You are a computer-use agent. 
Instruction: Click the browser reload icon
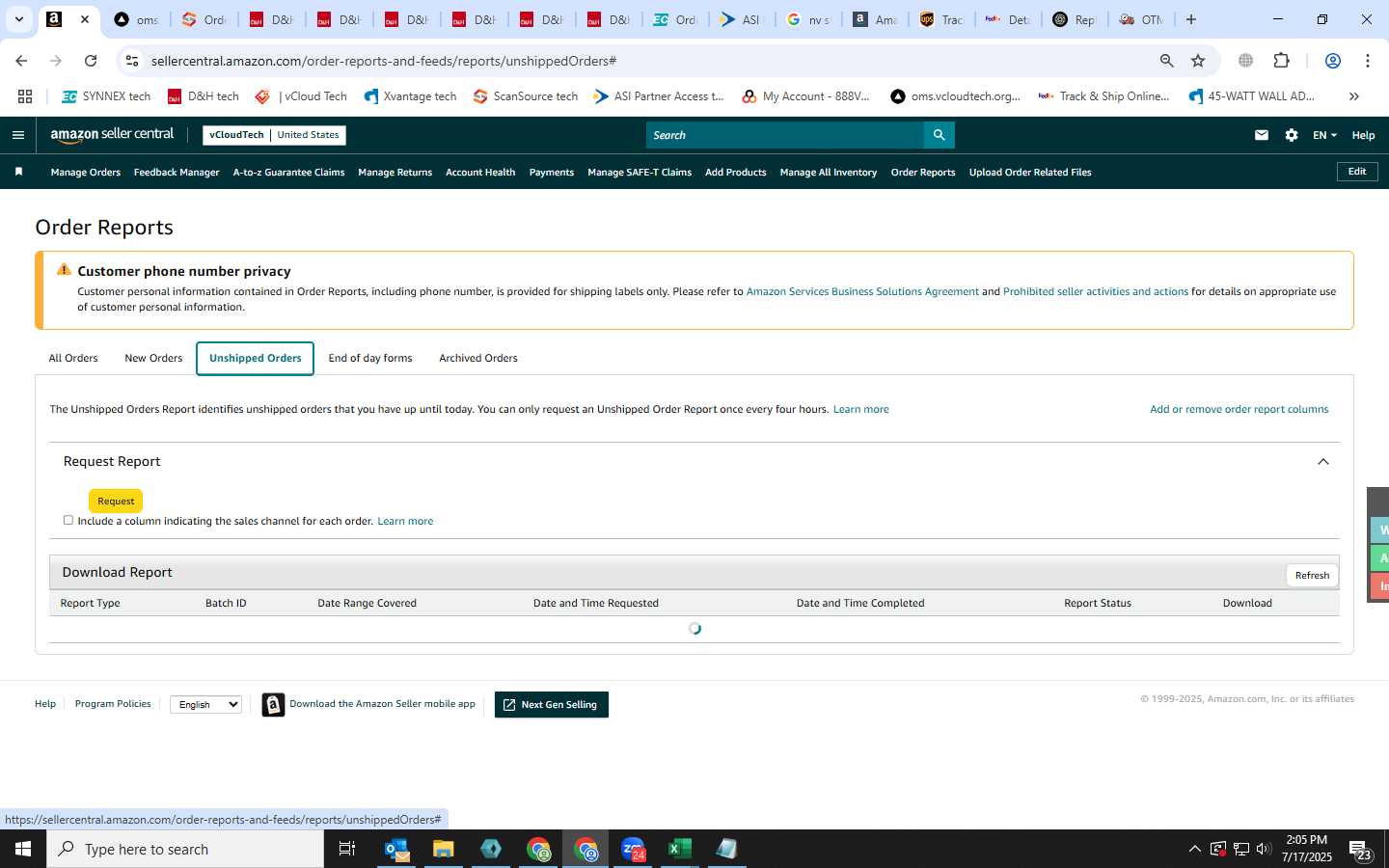tap(91, 61)
